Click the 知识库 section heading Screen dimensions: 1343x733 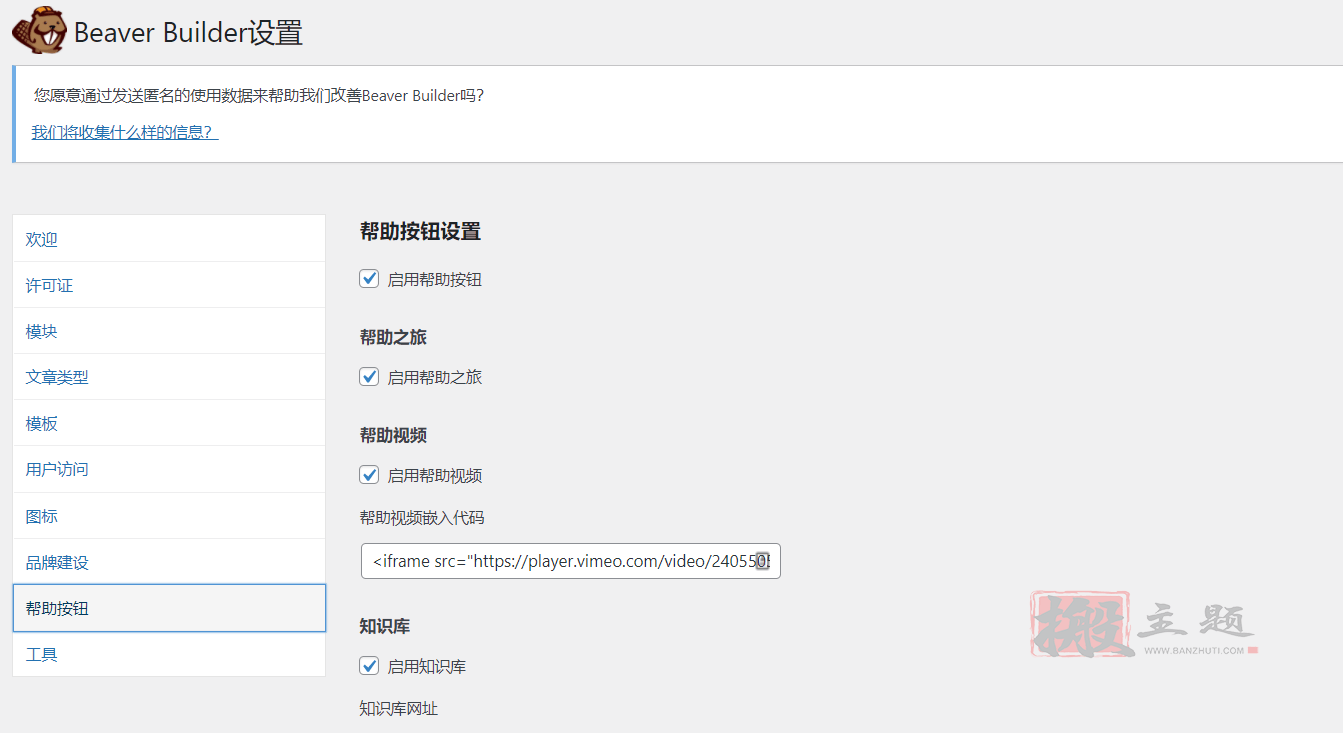385,626
